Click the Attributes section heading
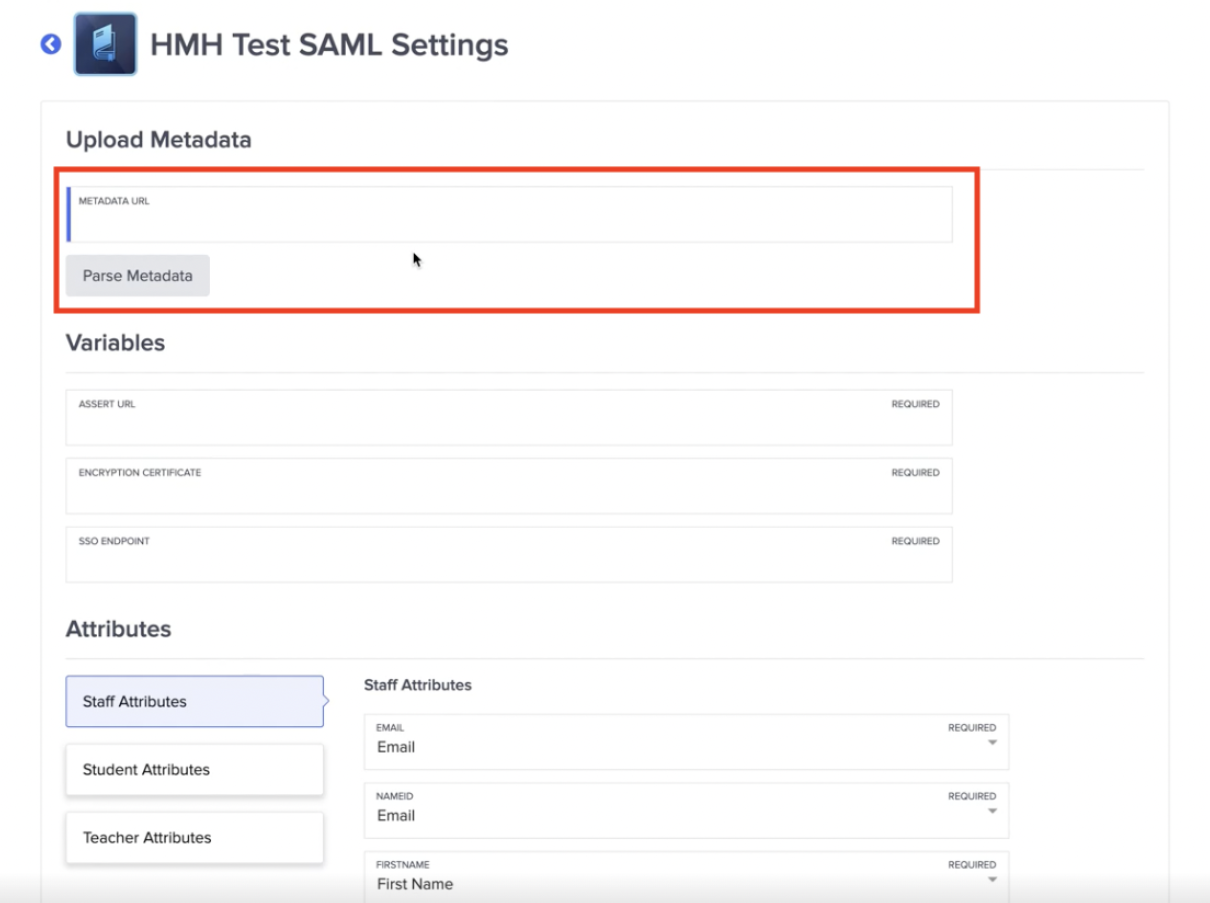The width and height of the screenshot is (1210, 903). [x=119, y=629]
